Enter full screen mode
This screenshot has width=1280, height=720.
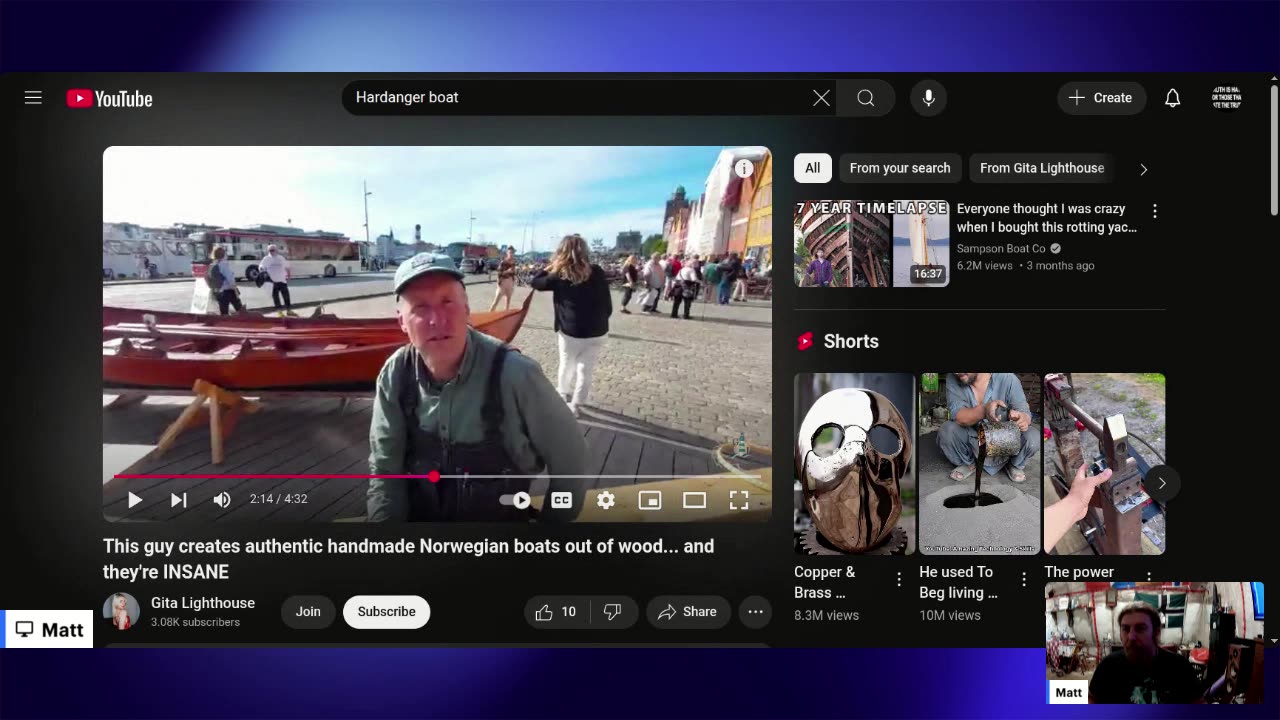click(739, 500)
